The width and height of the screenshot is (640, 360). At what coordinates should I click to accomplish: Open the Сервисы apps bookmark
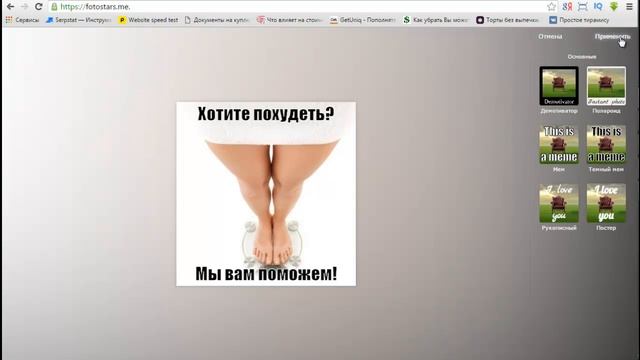coord(22,20)
